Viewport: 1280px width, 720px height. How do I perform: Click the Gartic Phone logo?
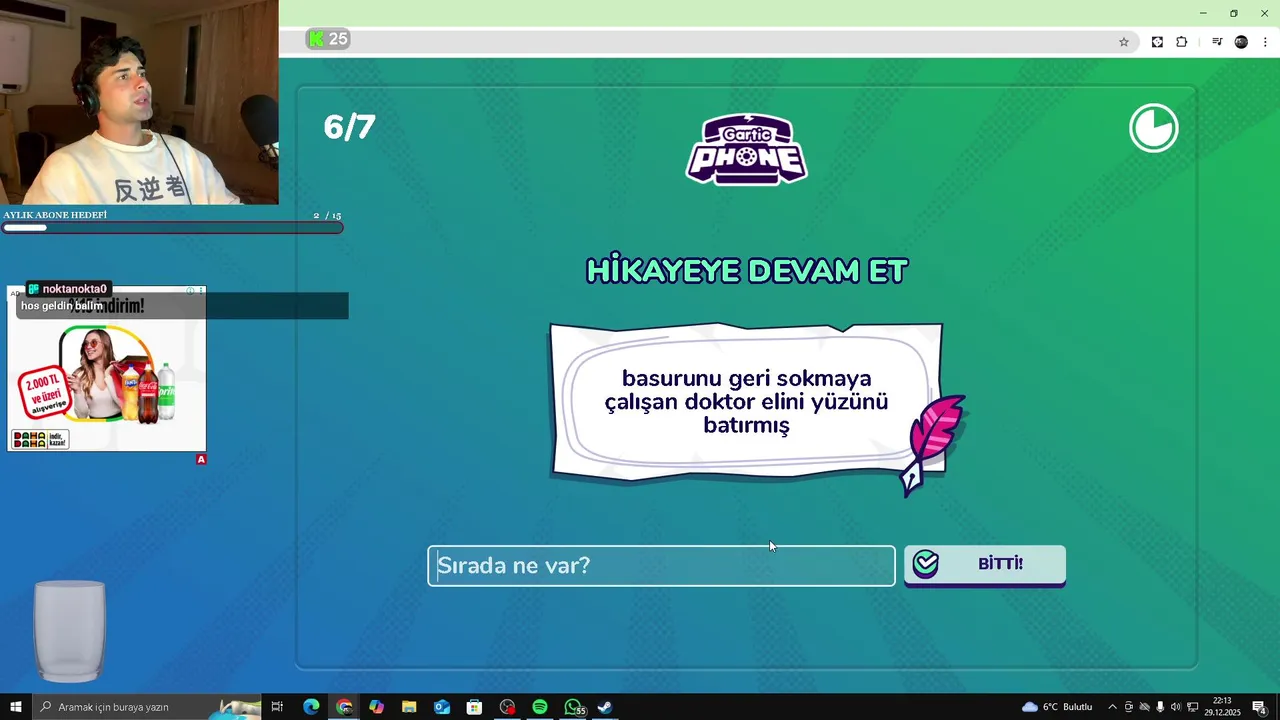pyautogui.click(x=746, y=149)
